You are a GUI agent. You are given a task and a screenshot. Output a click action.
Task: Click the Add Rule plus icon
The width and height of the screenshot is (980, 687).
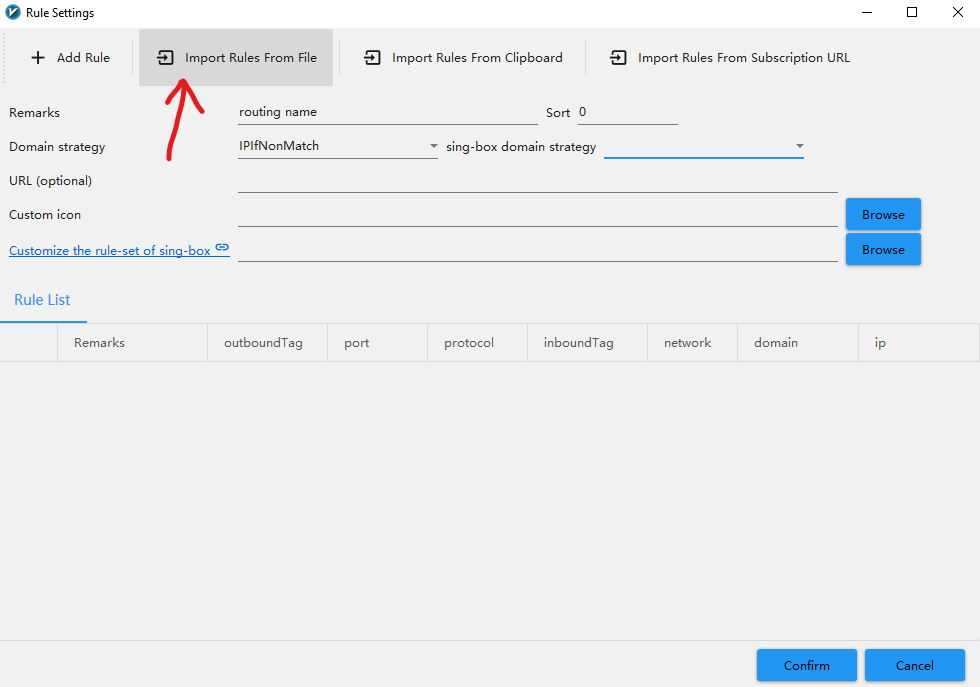[38, 58]
